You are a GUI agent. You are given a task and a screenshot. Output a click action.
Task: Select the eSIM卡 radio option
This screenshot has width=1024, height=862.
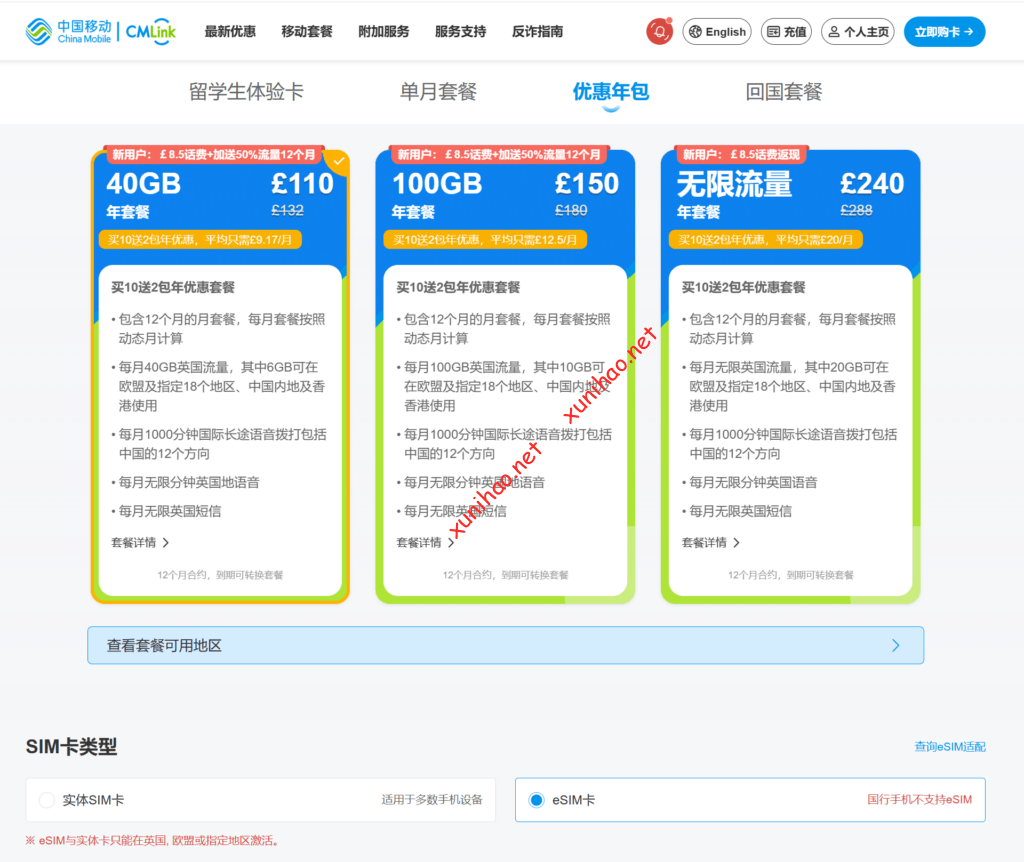click(x=536, y=800)
